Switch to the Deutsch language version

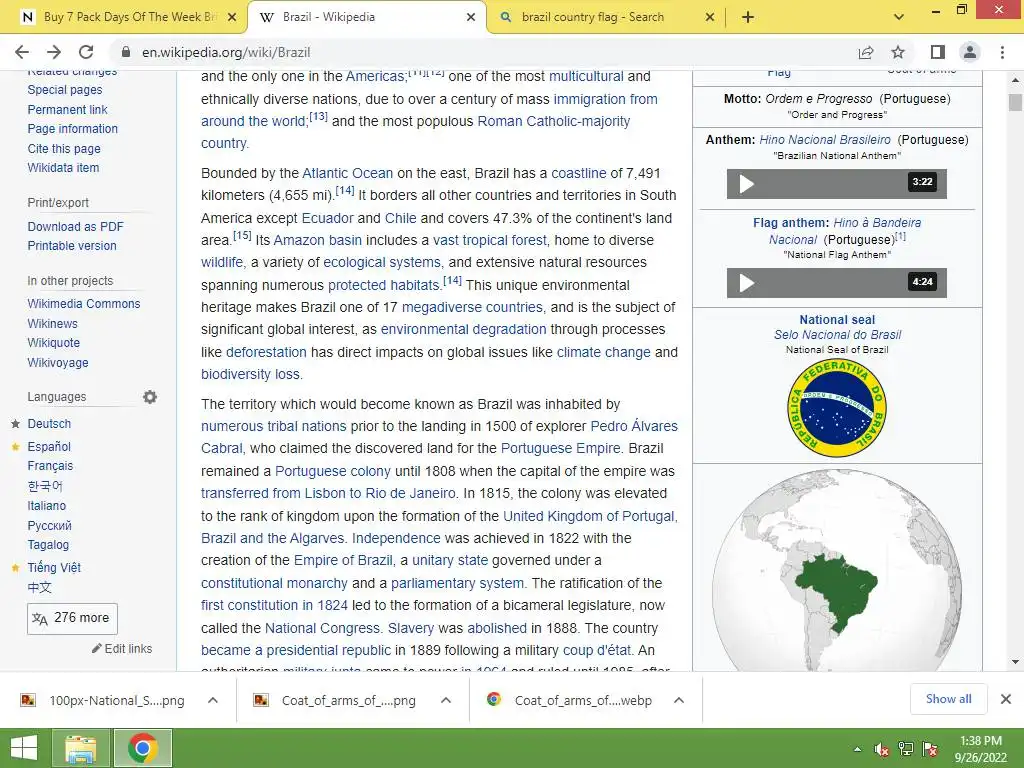click(49, 424)
